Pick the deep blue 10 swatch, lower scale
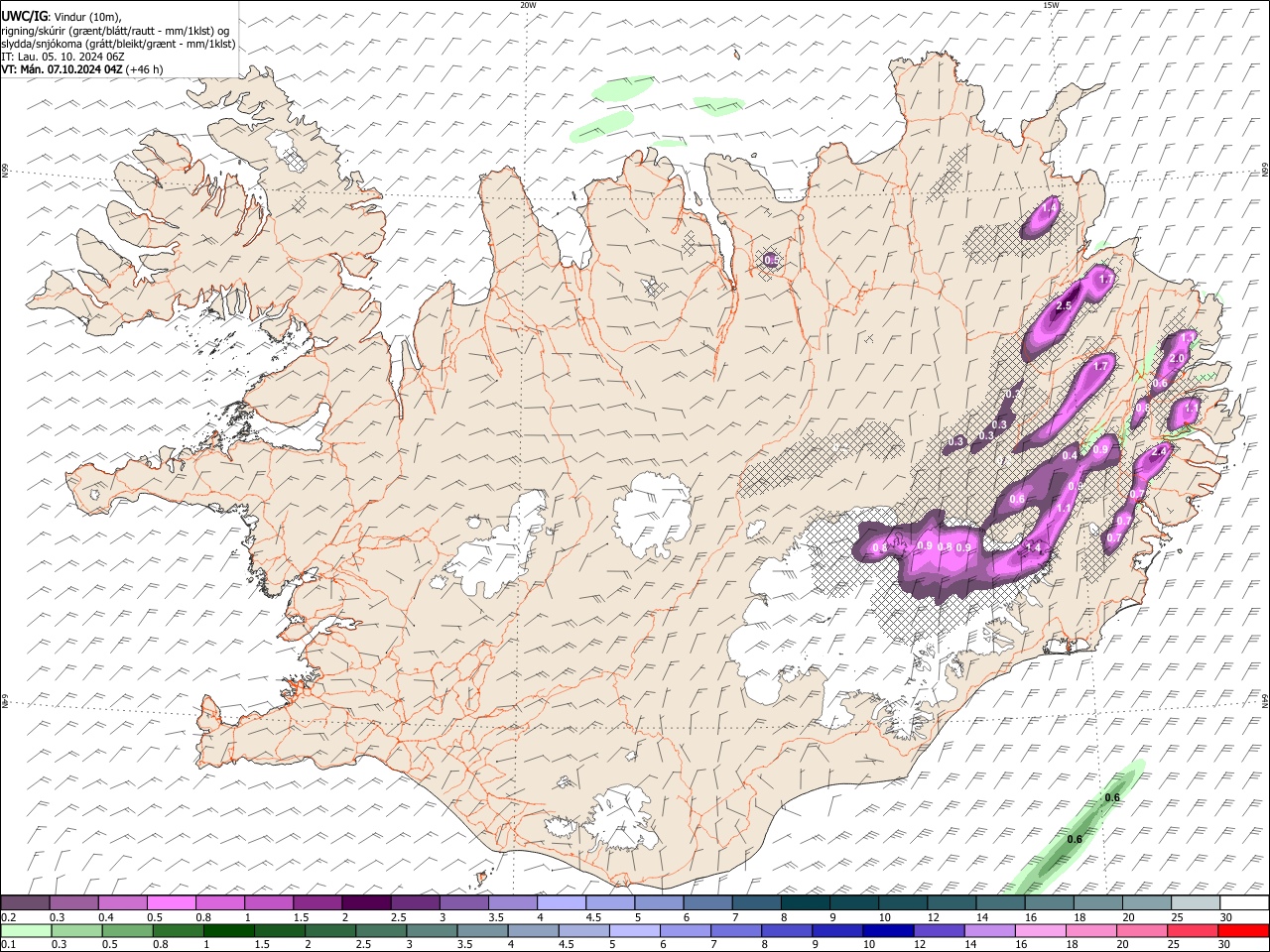The image size is (1270, 952). (887, 930)
